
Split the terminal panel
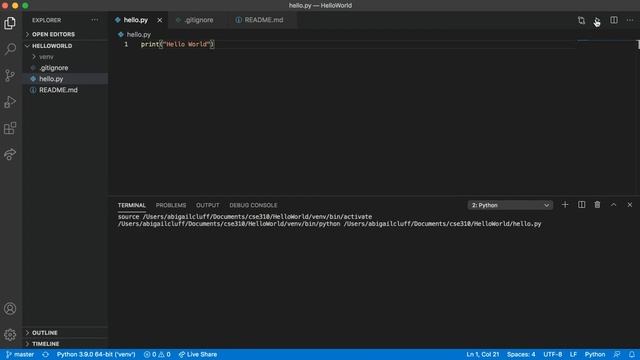(581, 204)
